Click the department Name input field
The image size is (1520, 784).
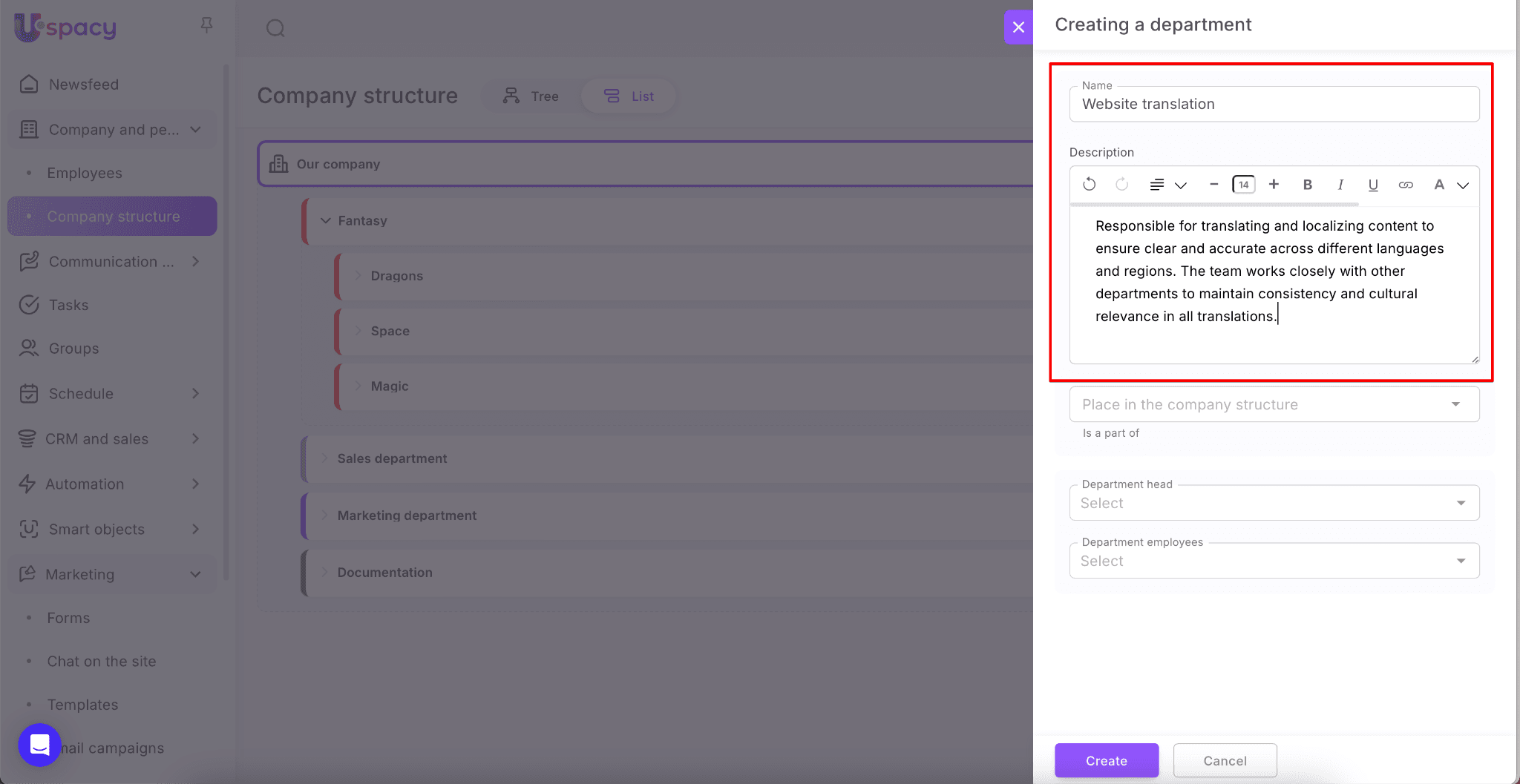pos(1274,105)
